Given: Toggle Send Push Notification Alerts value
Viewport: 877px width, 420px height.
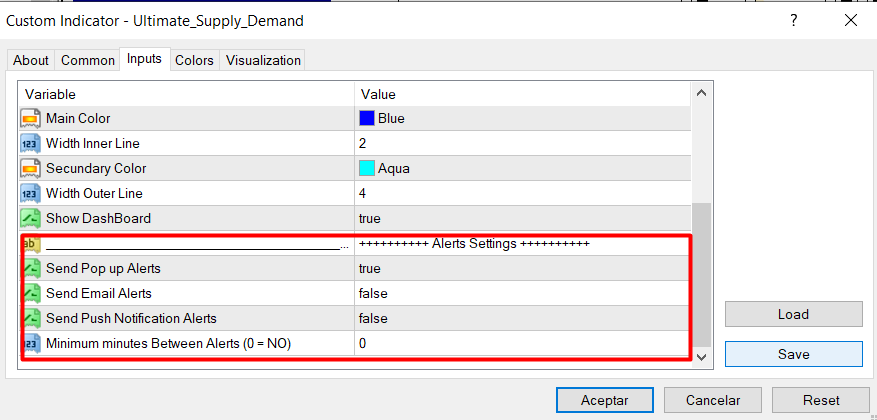Looking at the screenshot, I should click(x=522, y=319).
